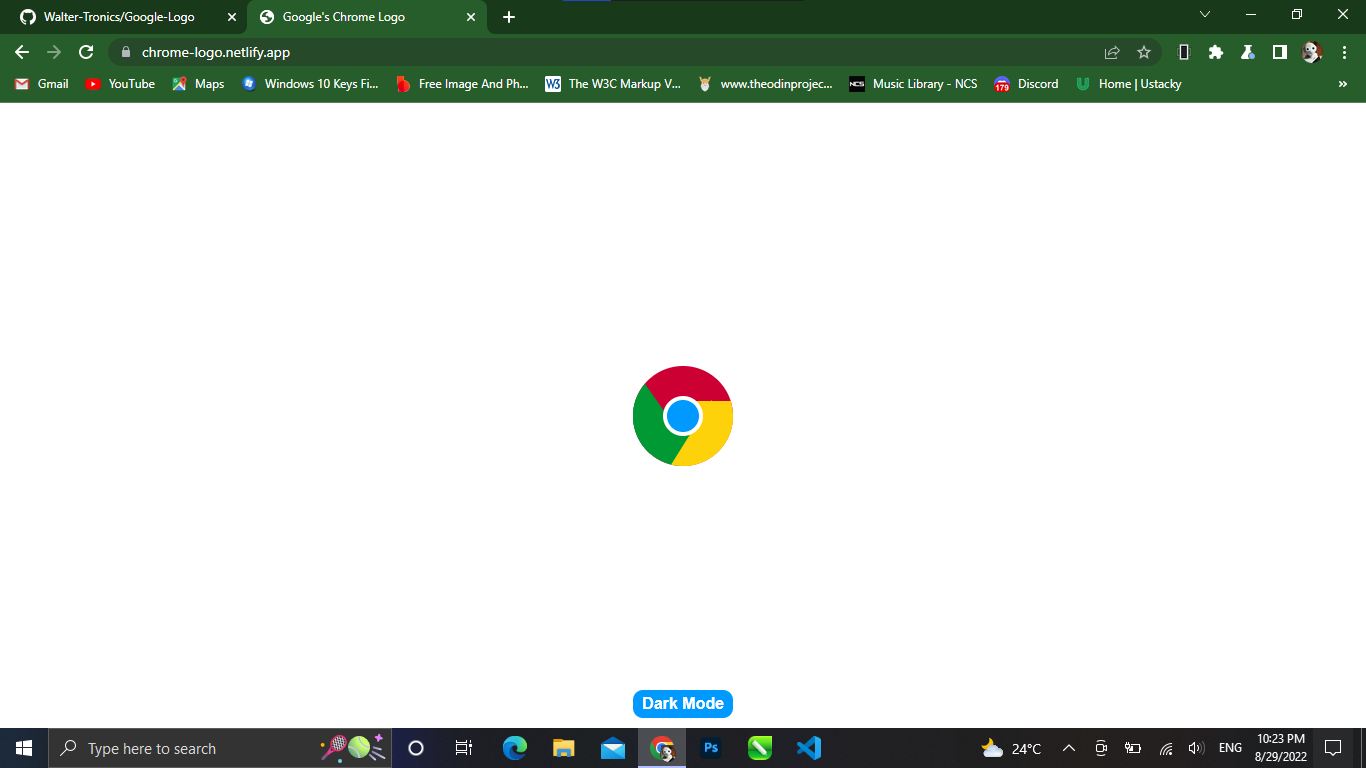Image resolution: width=1366 pixels, height=768 pixels.
Task: Visit the Music Library - NCS bookmark
Action: tap(912, 84)
